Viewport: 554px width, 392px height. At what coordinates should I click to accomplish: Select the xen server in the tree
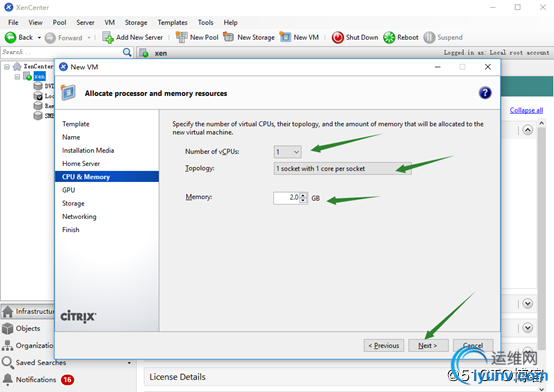[x=40, y=76]
